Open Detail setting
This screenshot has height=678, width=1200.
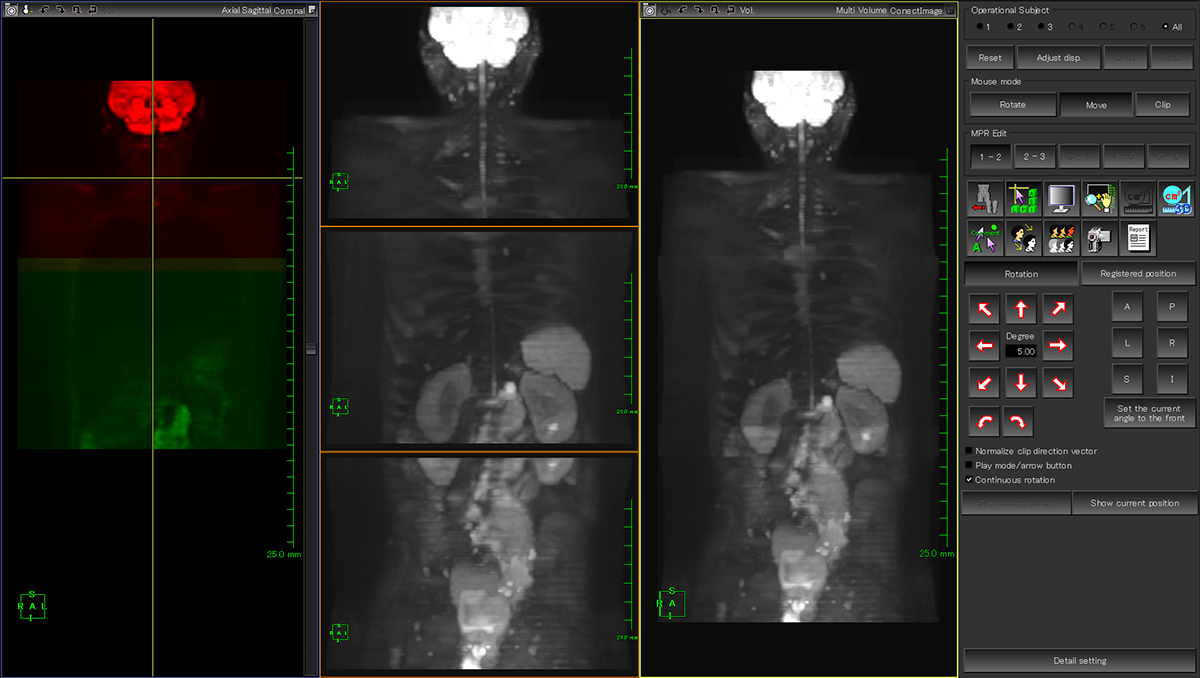tap(1080, 661)
